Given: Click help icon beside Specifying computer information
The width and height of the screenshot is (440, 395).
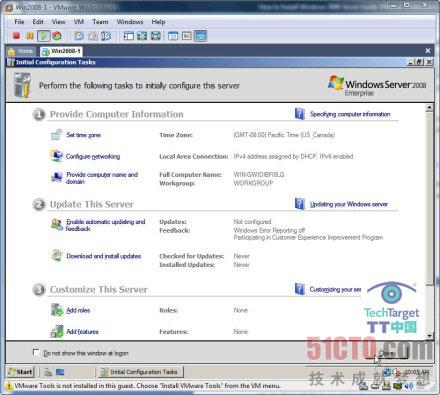Looking at the screenshot, I should pos(300,114).
